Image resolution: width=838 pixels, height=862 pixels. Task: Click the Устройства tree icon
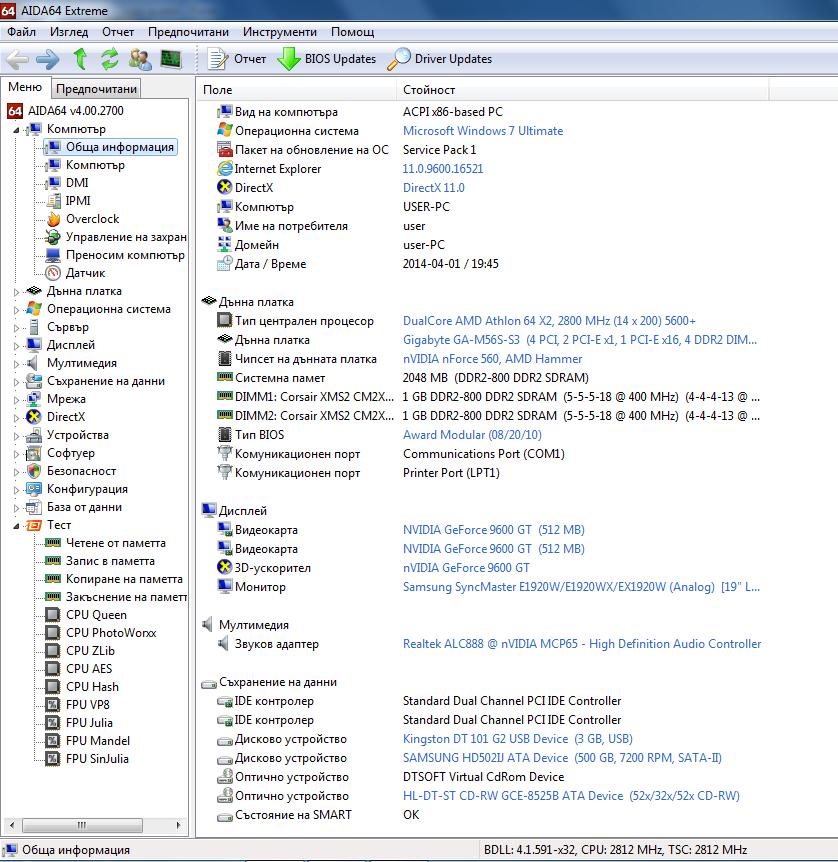pyautogui.click(x=34, y=435)
